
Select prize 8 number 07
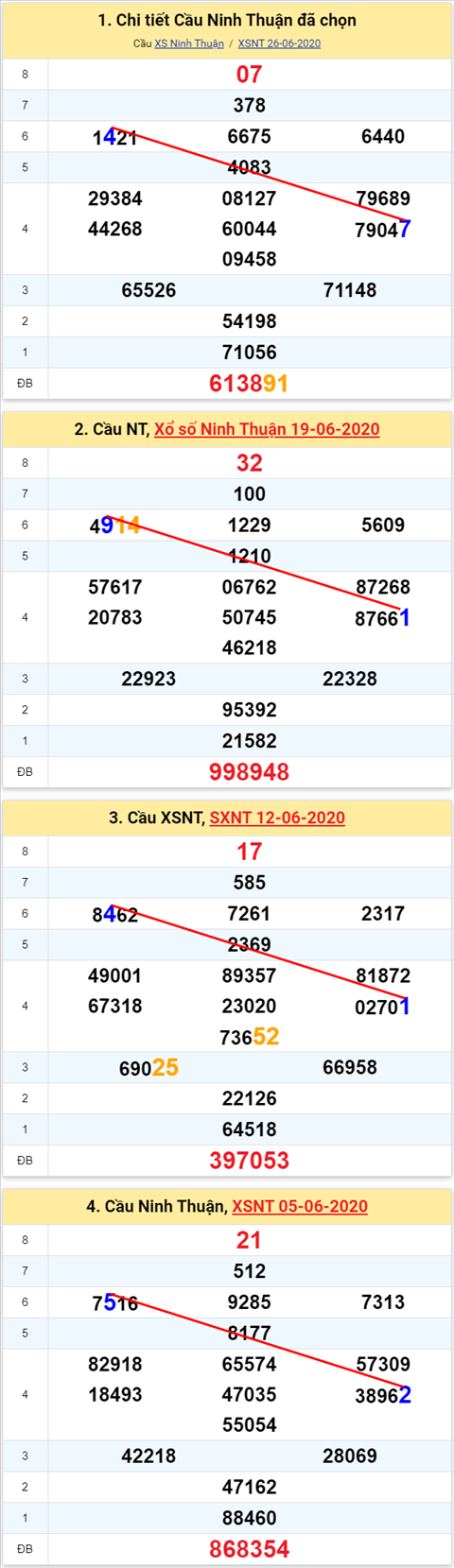click(x=250, y=75)
